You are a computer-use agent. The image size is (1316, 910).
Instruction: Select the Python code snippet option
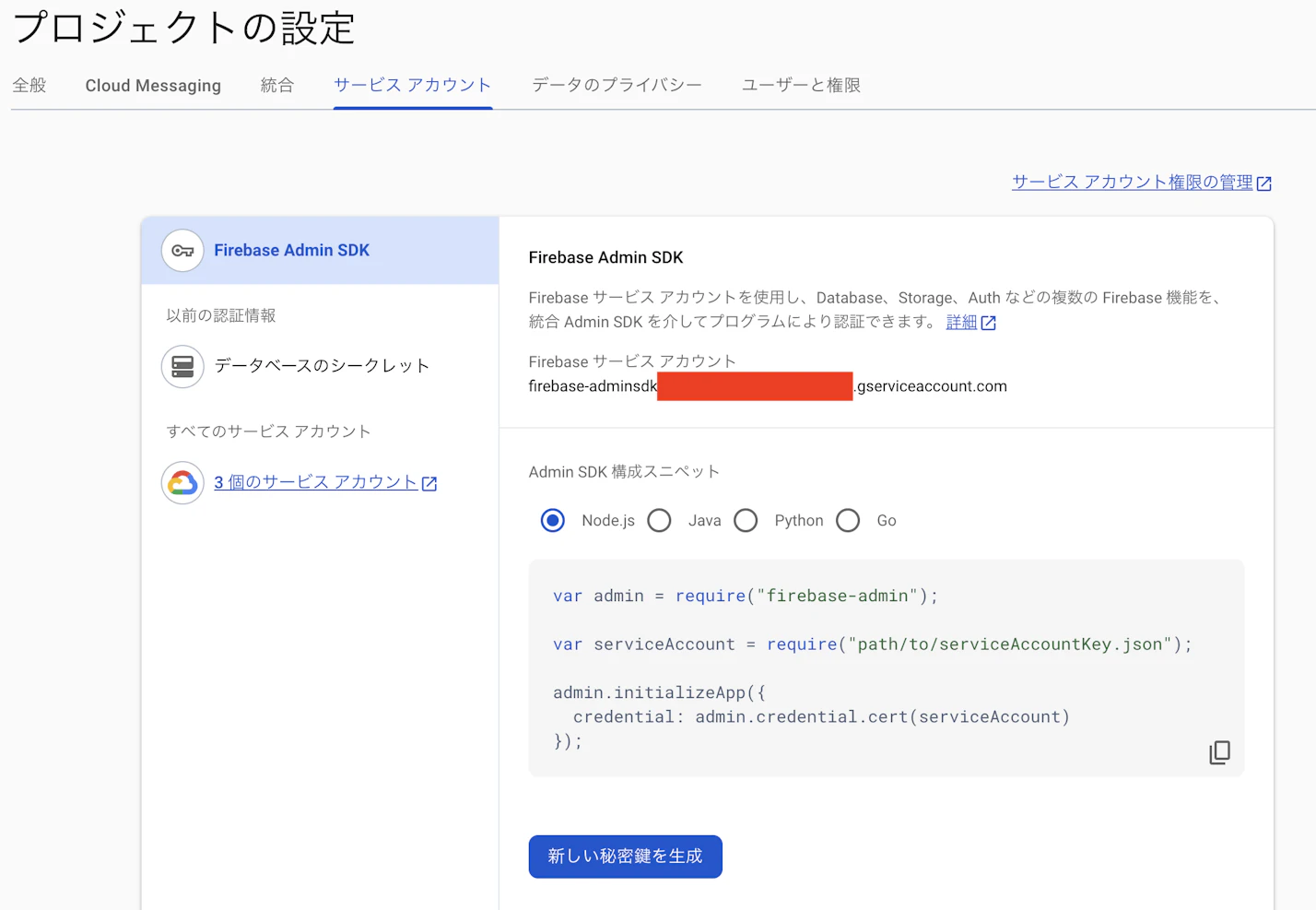[x=746, y=520]
